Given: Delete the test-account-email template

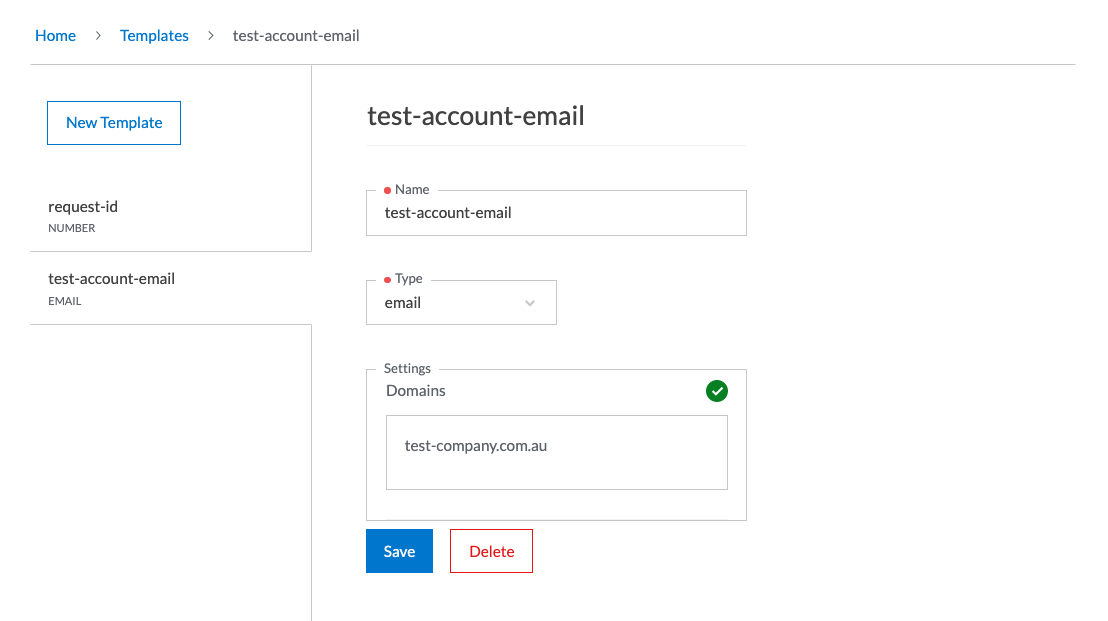Looking at the screenshot, I should tap(491, 551).
